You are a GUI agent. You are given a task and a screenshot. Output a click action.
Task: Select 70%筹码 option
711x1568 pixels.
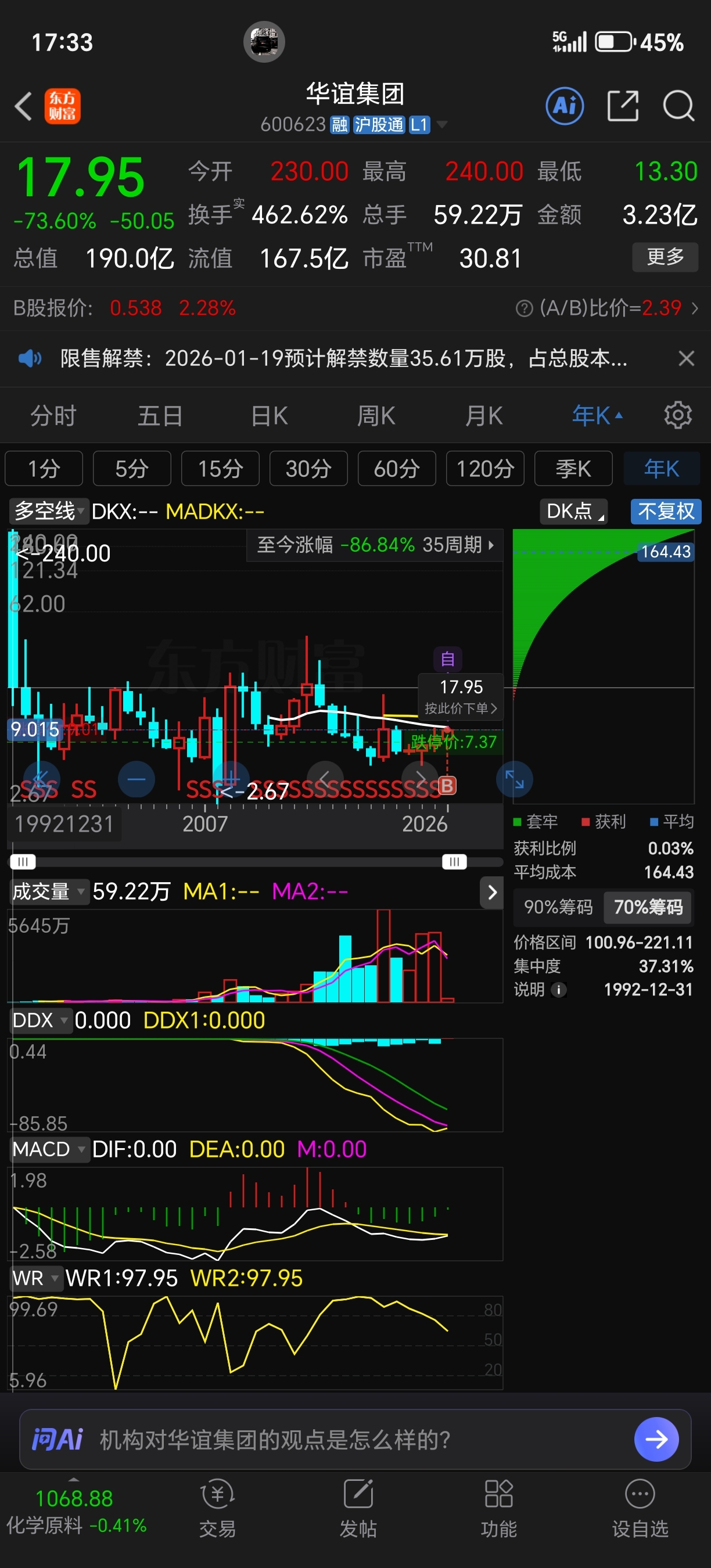(648, 908)
